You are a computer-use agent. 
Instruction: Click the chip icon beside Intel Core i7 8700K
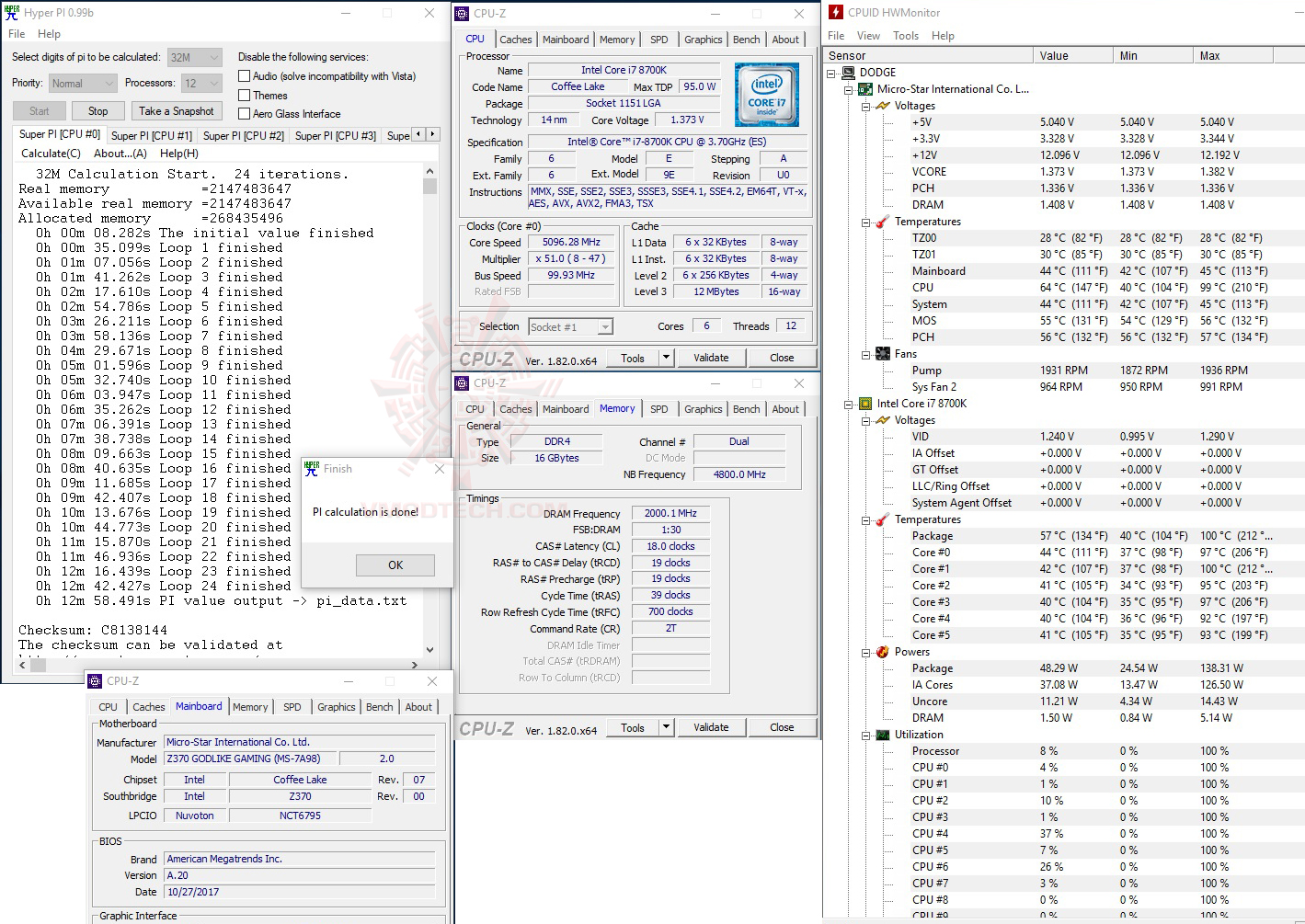coord(865,403)
